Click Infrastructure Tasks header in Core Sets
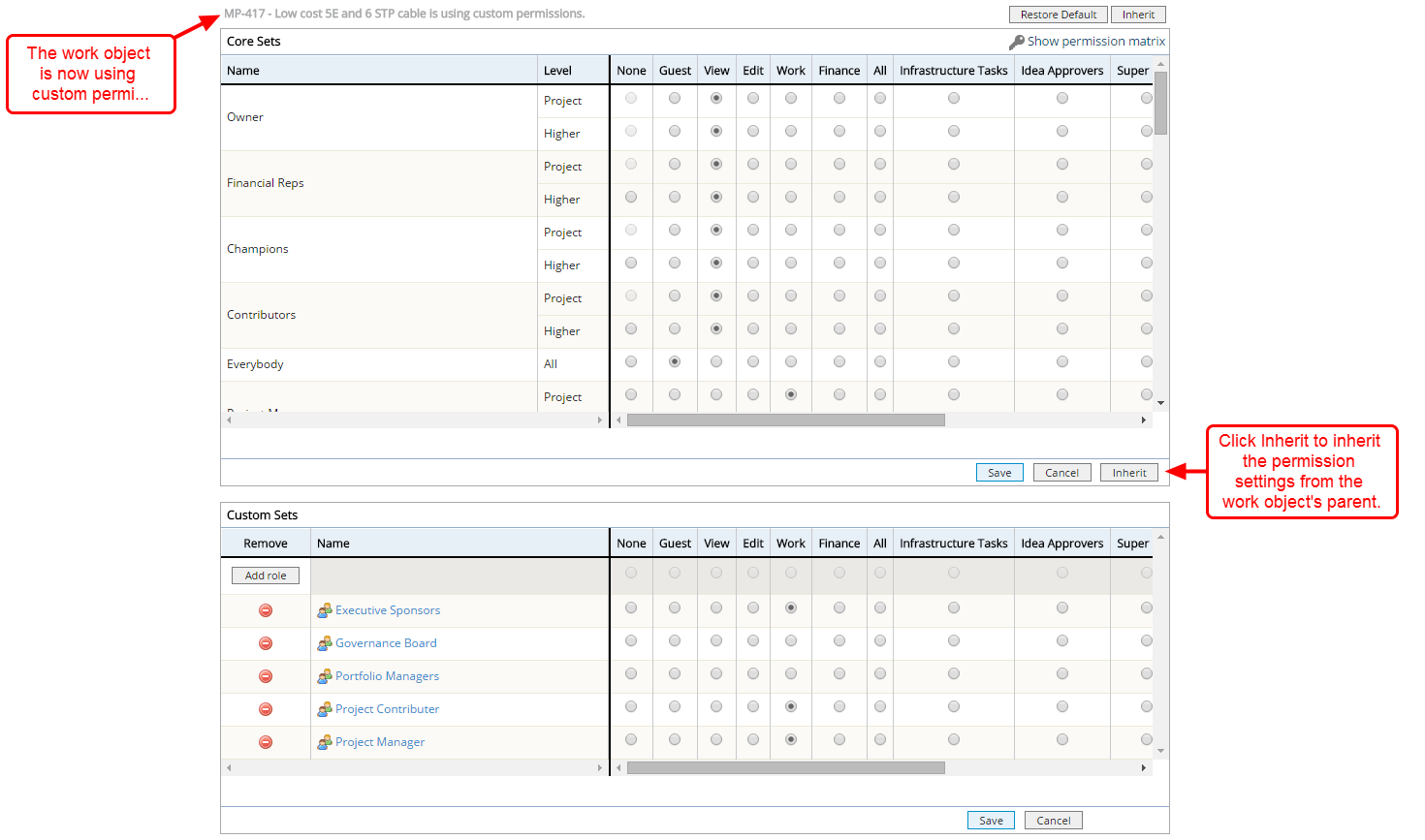This screenshot has height=840, width=1425. pos(954,71)
